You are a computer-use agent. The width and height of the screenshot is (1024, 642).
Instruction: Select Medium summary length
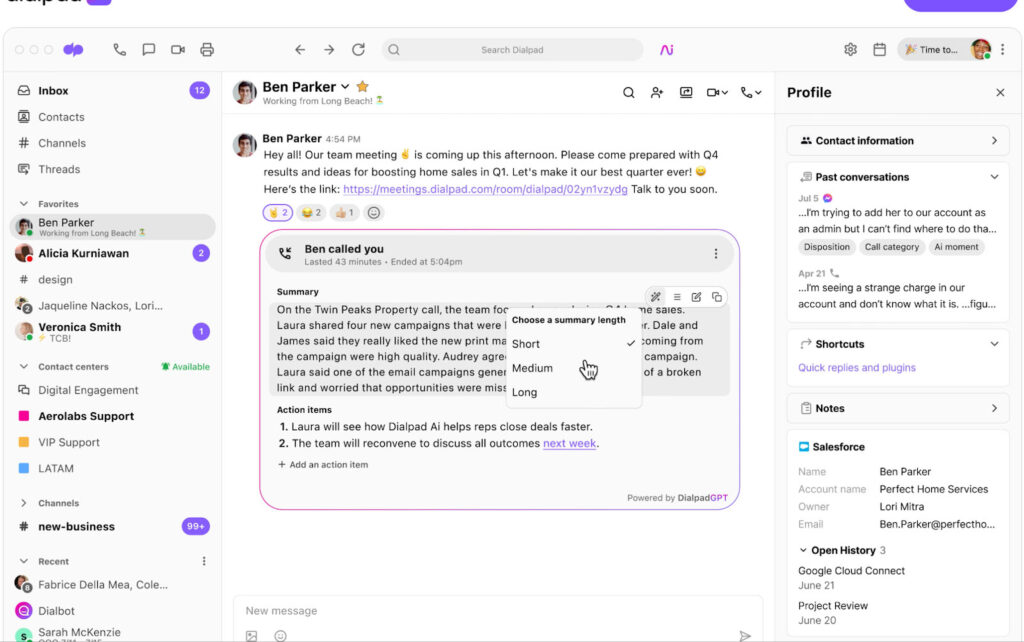pos(532,368)
